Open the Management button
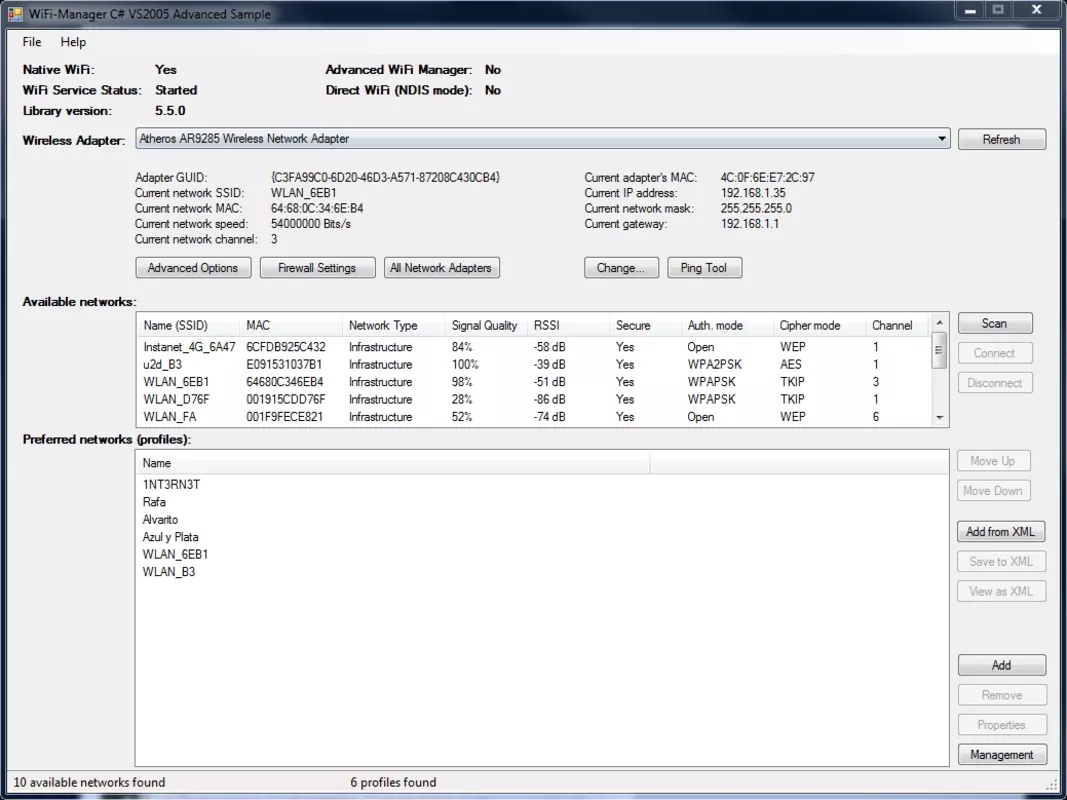This screenshot has width=1067, height=800. coord(1002,755)
